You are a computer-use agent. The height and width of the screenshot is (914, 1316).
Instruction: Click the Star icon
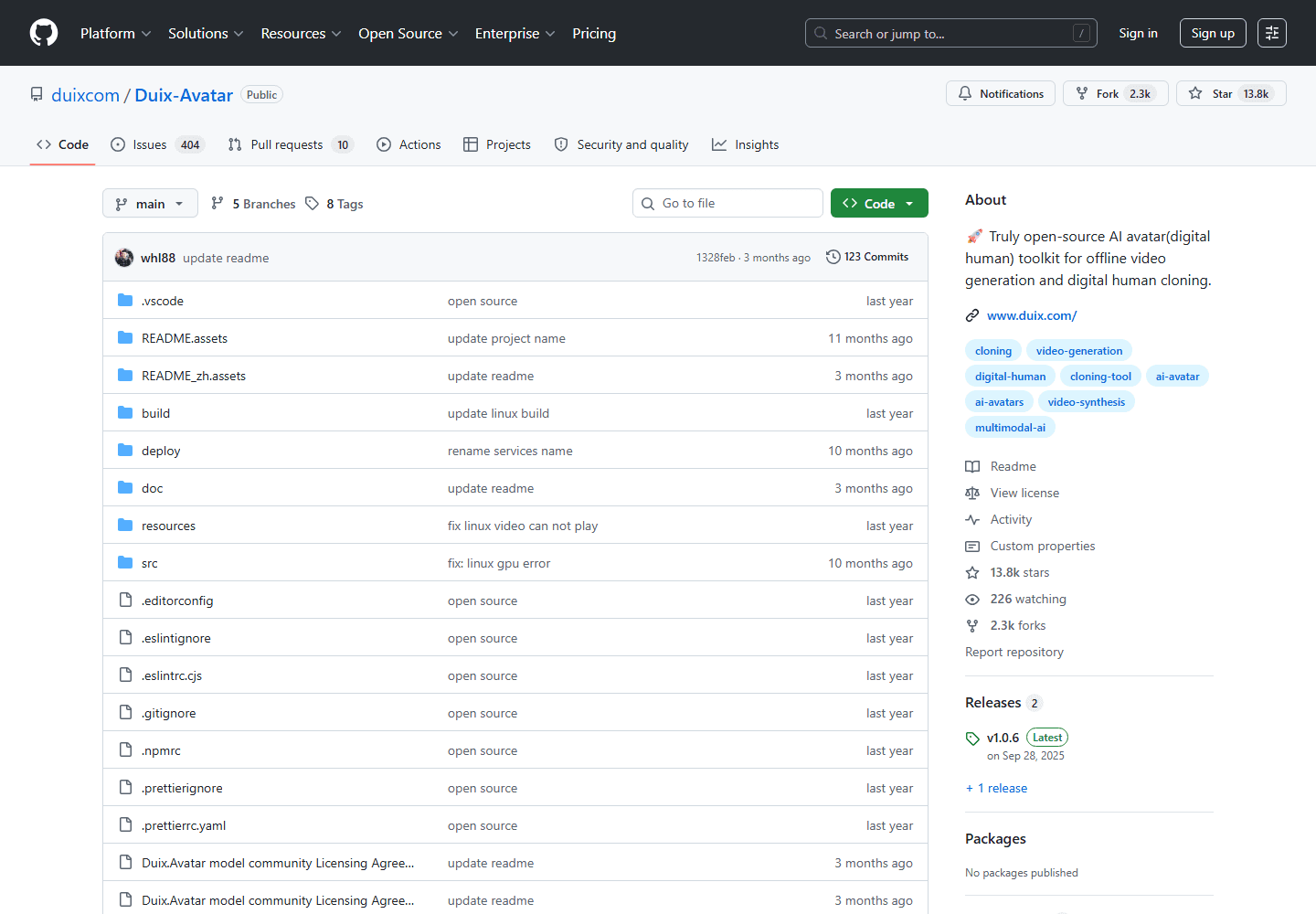[x=1195, y=93]
